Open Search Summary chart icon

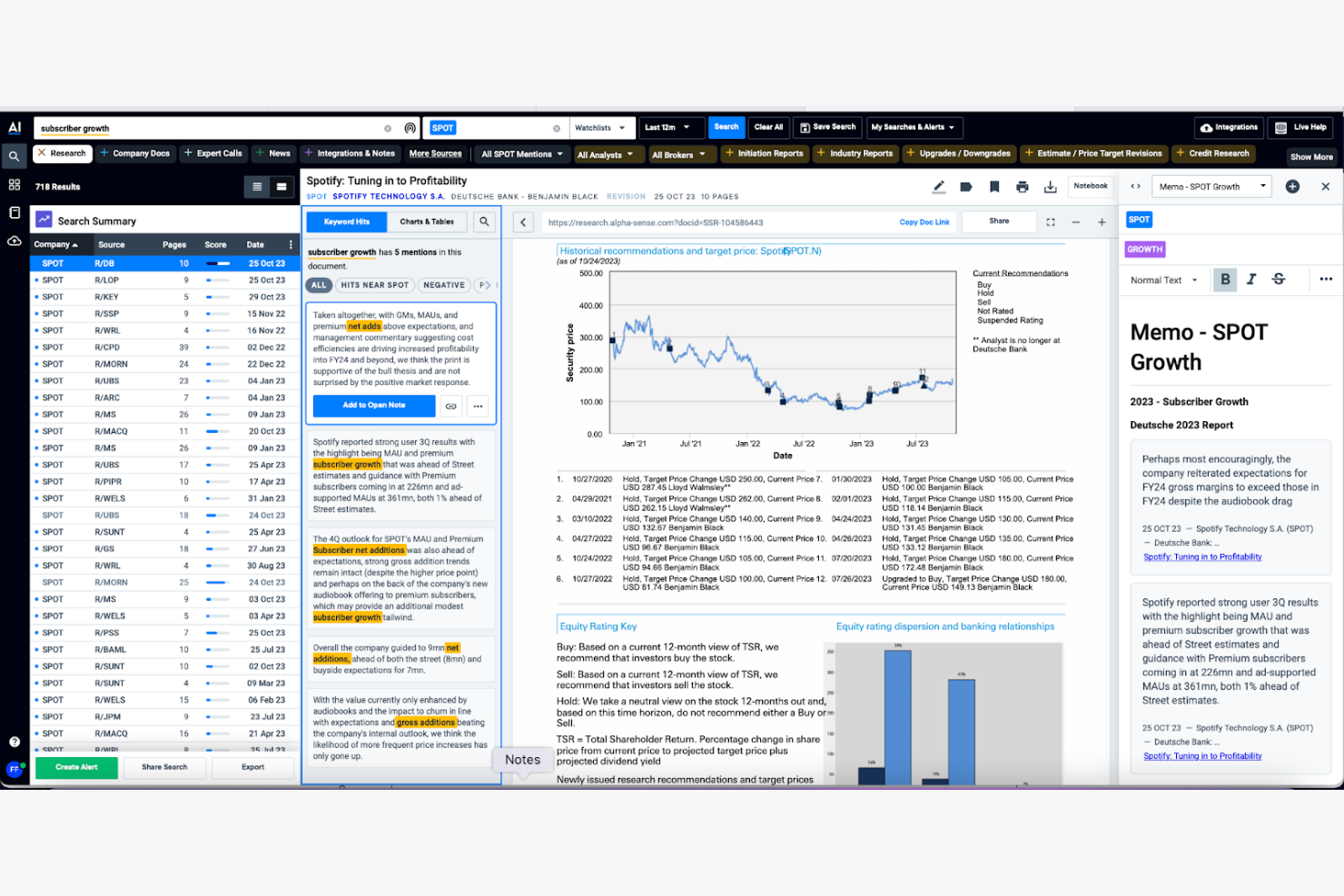[44, 220]
